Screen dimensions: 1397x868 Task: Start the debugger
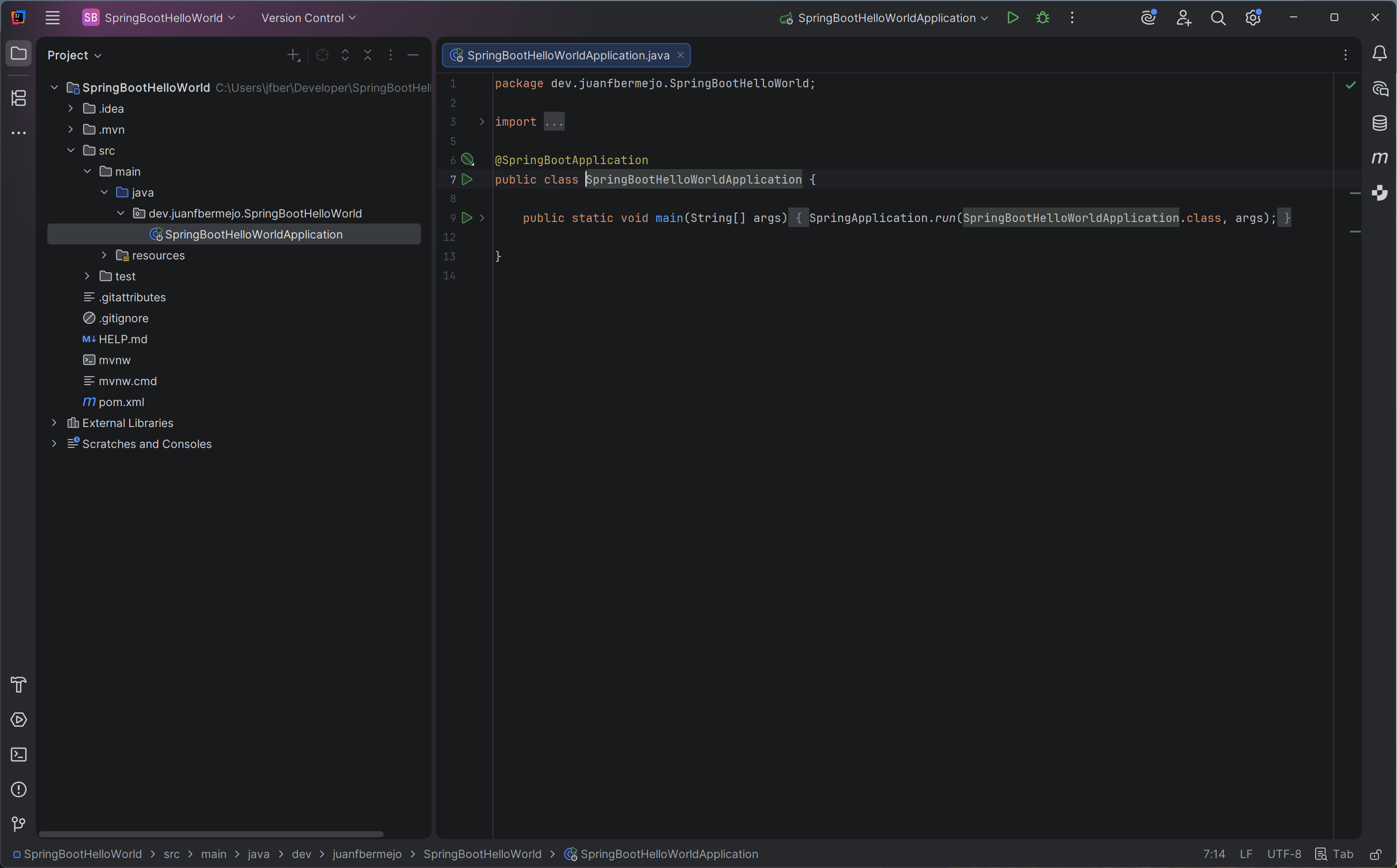tap(1043, 17)
